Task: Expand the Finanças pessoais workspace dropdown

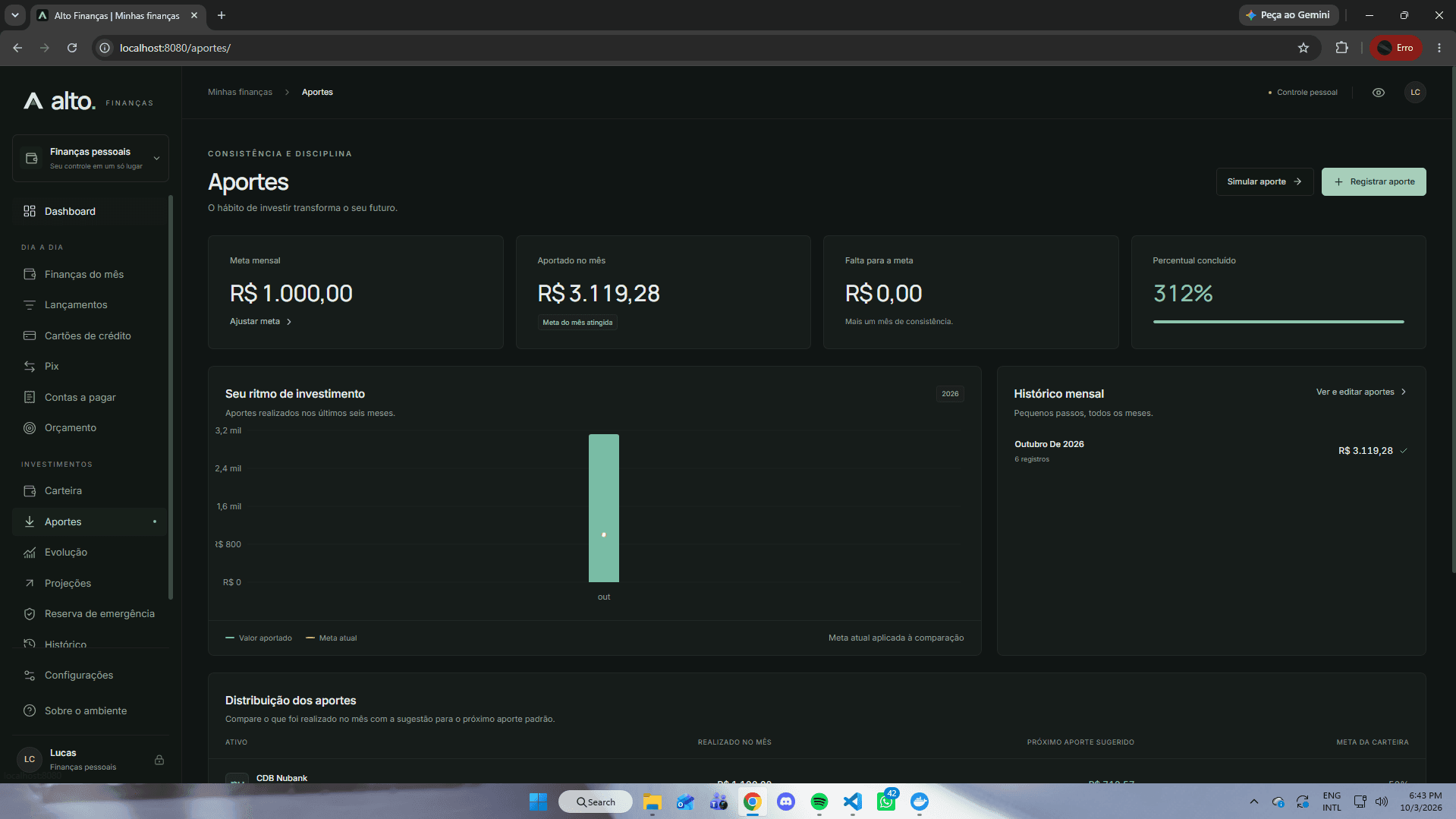Action: pos(90,158)
